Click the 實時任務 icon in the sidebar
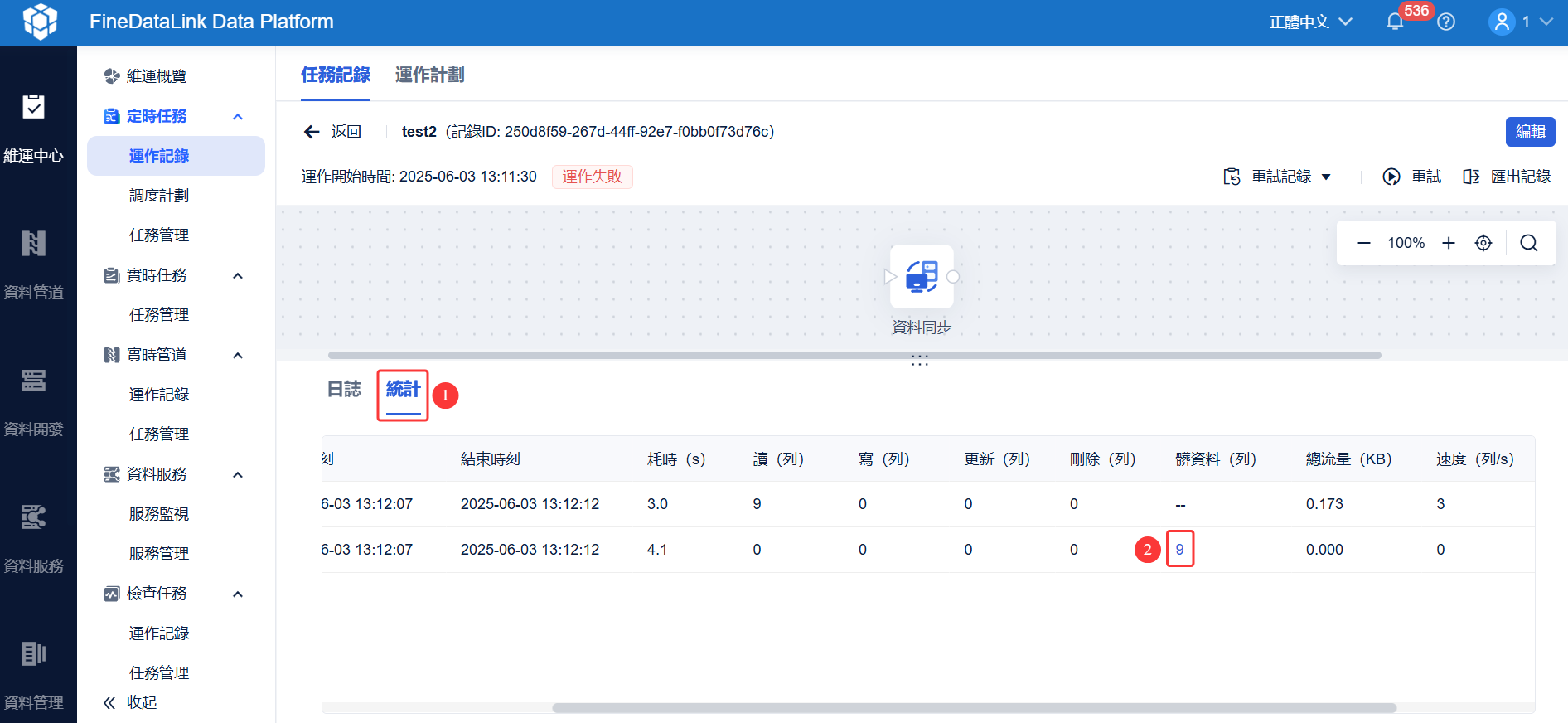 pos(111,275)
